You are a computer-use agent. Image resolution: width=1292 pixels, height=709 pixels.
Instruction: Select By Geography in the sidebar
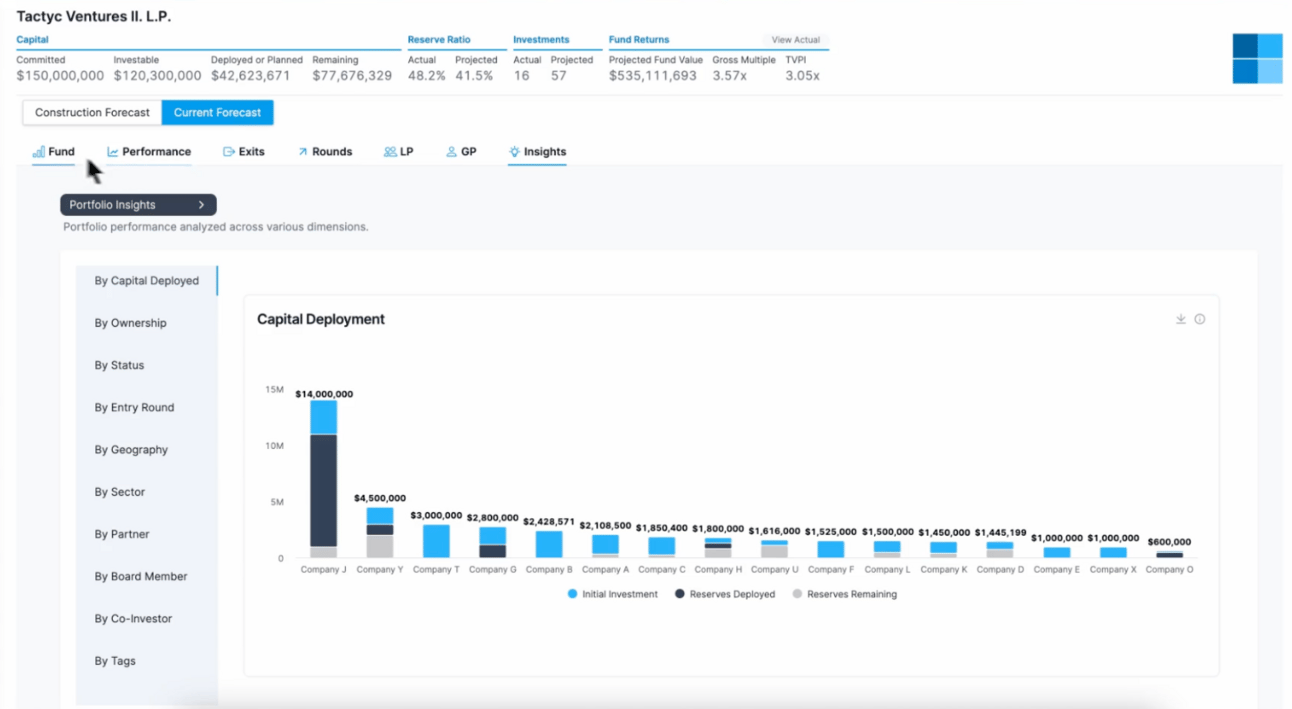pos(131,450)
